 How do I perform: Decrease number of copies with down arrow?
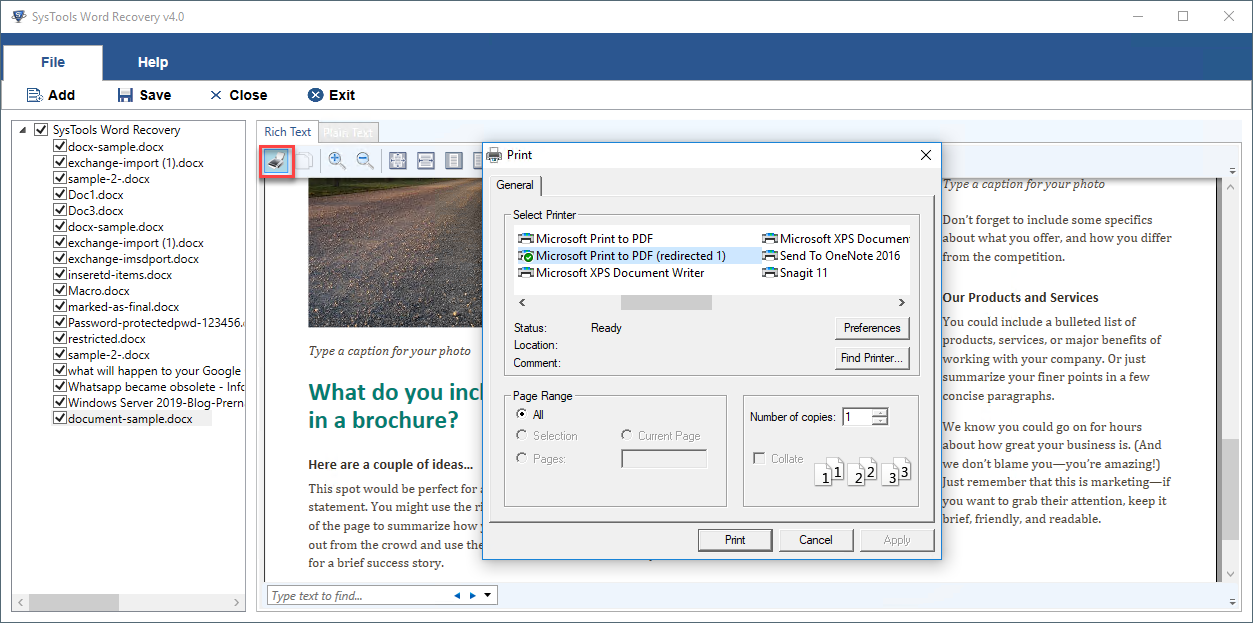pos(880,421)
